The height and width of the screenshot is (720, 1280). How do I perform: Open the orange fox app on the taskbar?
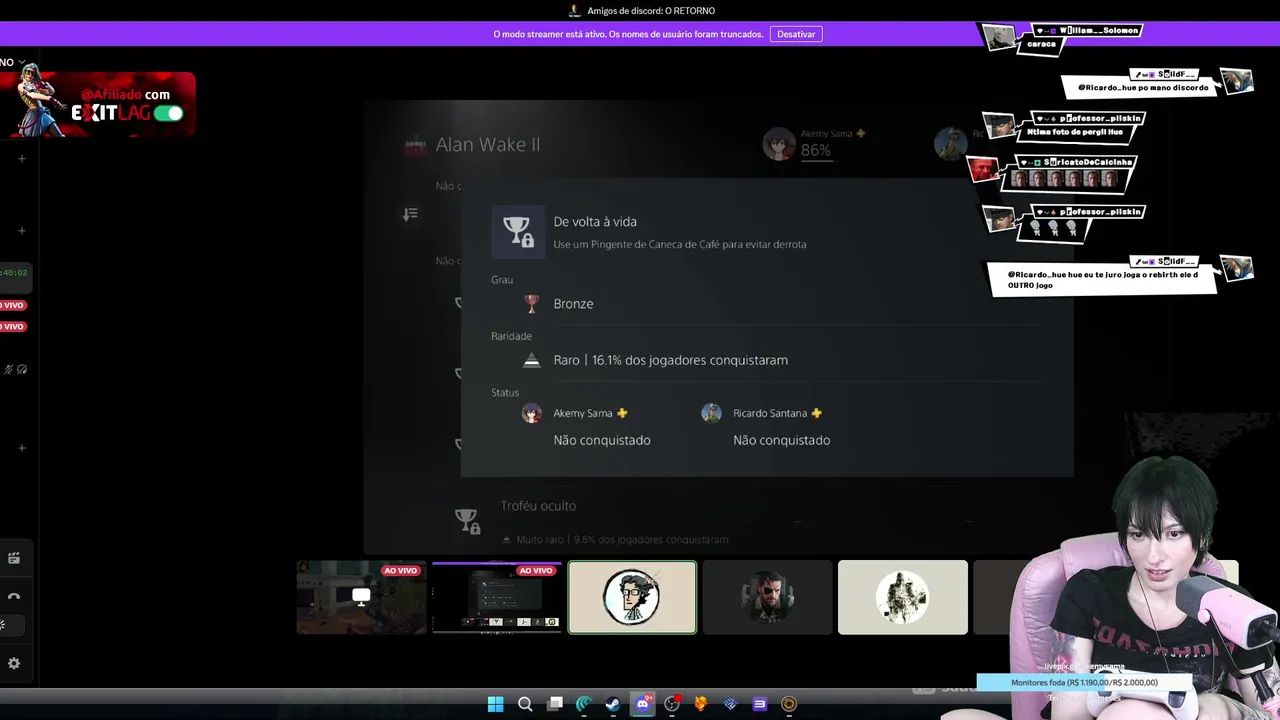point(701,704)
